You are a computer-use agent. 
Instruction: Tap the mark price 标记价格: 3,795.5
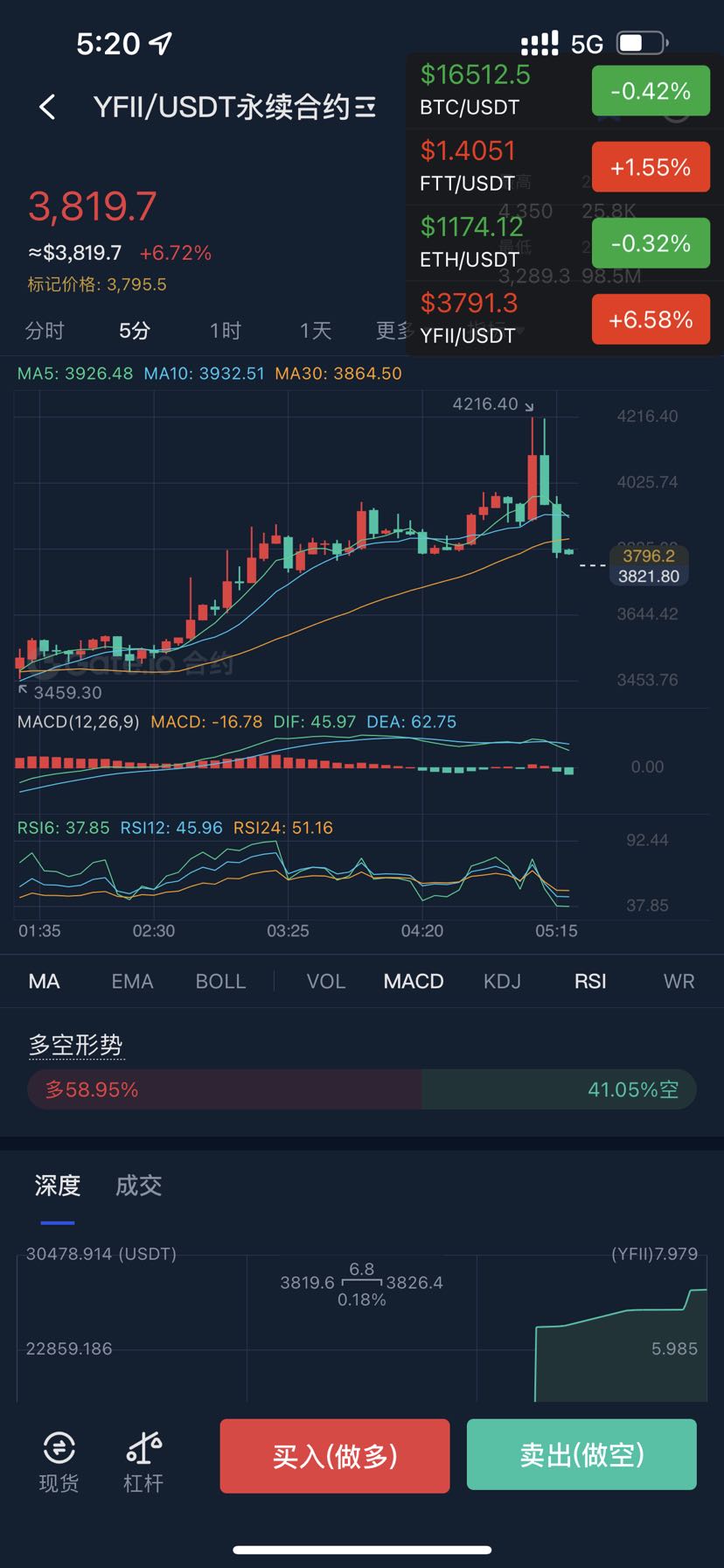(97, 284)
